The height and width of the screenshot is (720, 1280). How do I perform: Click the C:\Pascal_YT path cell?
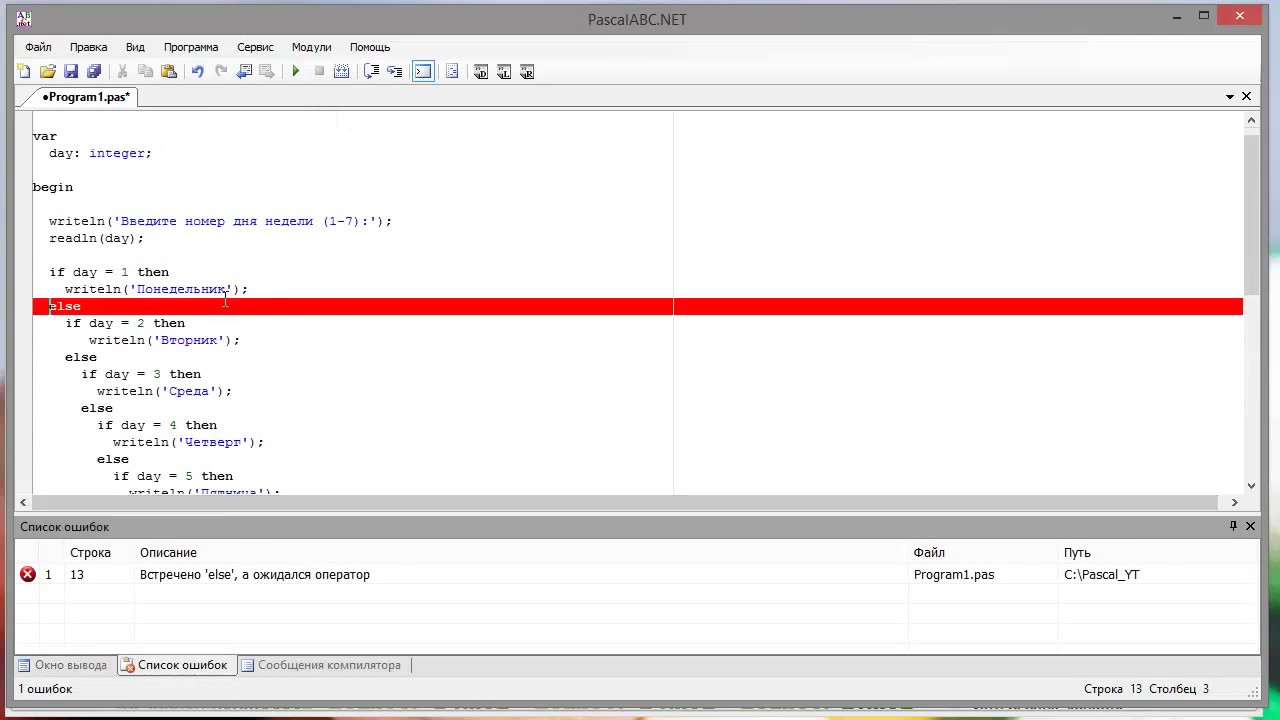[x=1101, y=575]
